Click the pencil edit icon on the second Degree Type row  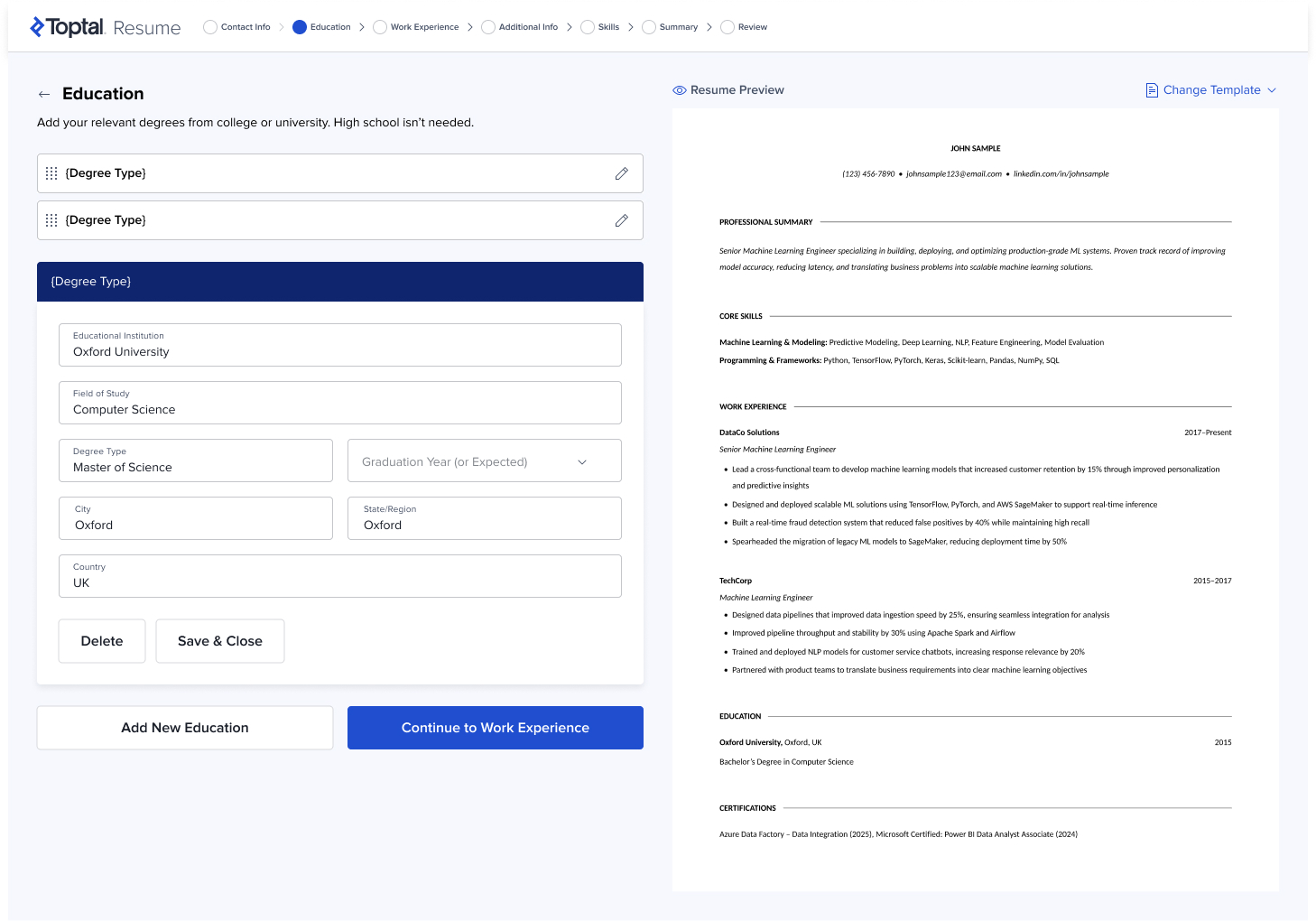click(x=622, y=220)
